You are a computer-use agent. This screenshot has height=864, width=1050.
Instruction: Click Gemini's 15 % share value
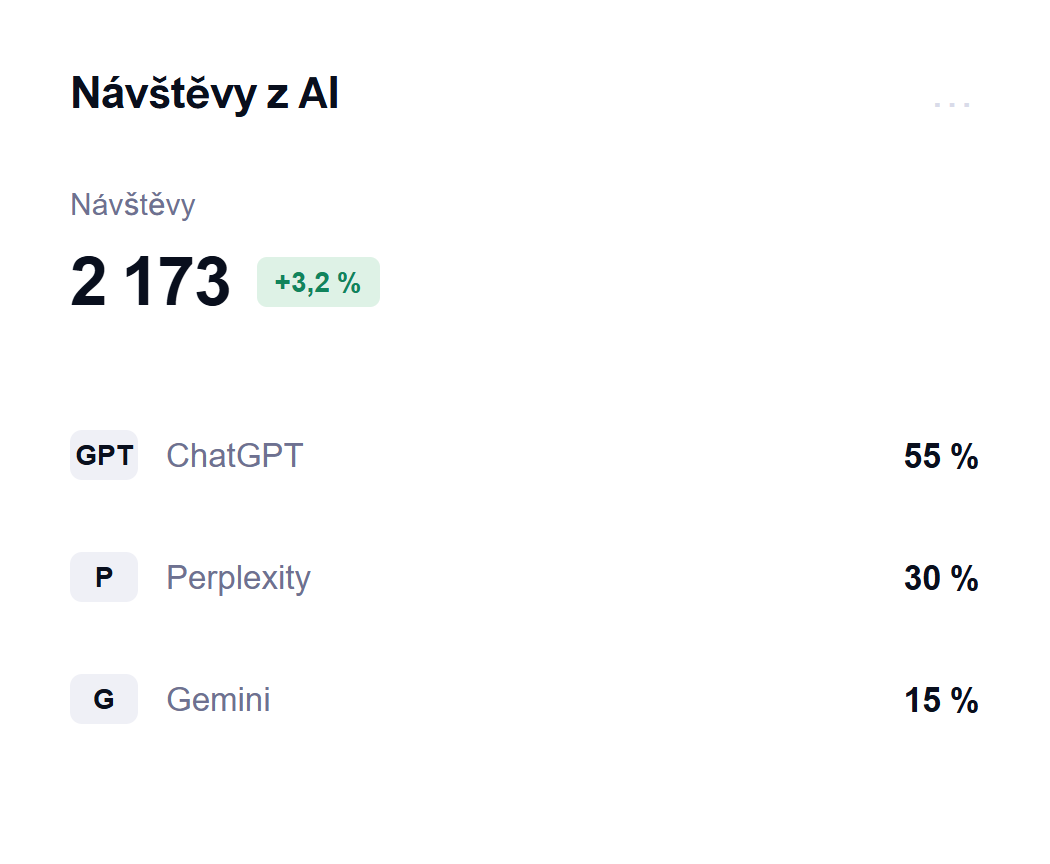[941, 700]
